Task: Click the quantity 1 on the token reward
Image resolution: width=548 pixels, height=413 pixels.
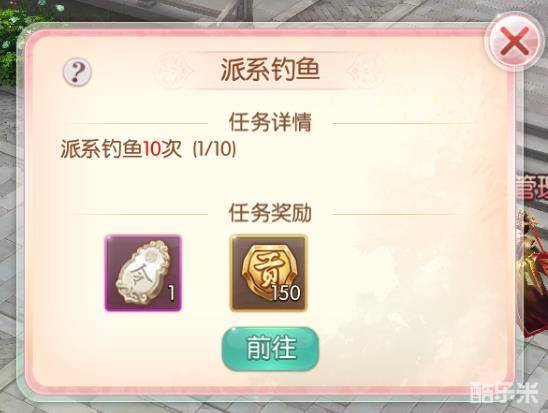Action: [171, 293]
